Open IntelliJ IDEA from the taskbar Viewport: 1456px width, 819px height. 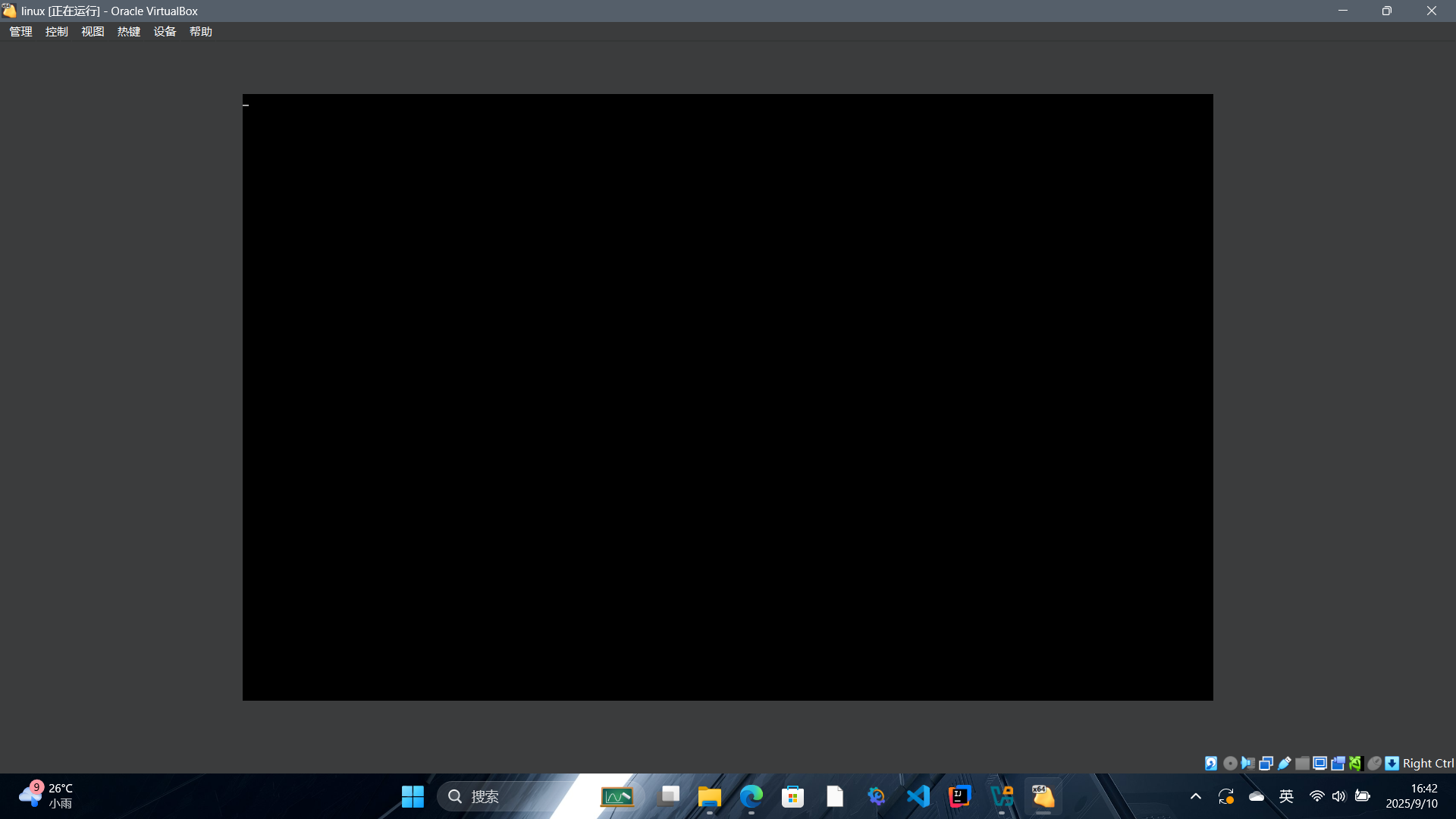960,796
